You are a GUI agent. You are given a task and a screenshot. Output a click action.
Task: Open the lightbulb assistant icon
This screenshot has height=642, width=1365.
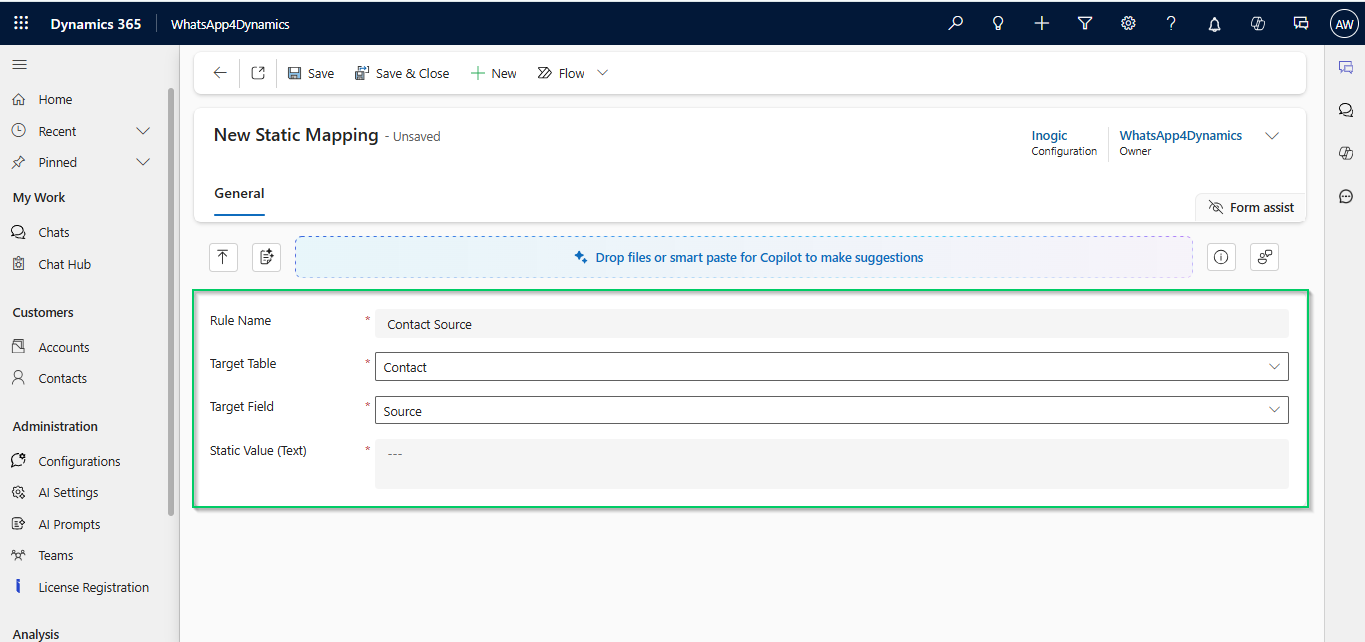[x=998, y=23]
